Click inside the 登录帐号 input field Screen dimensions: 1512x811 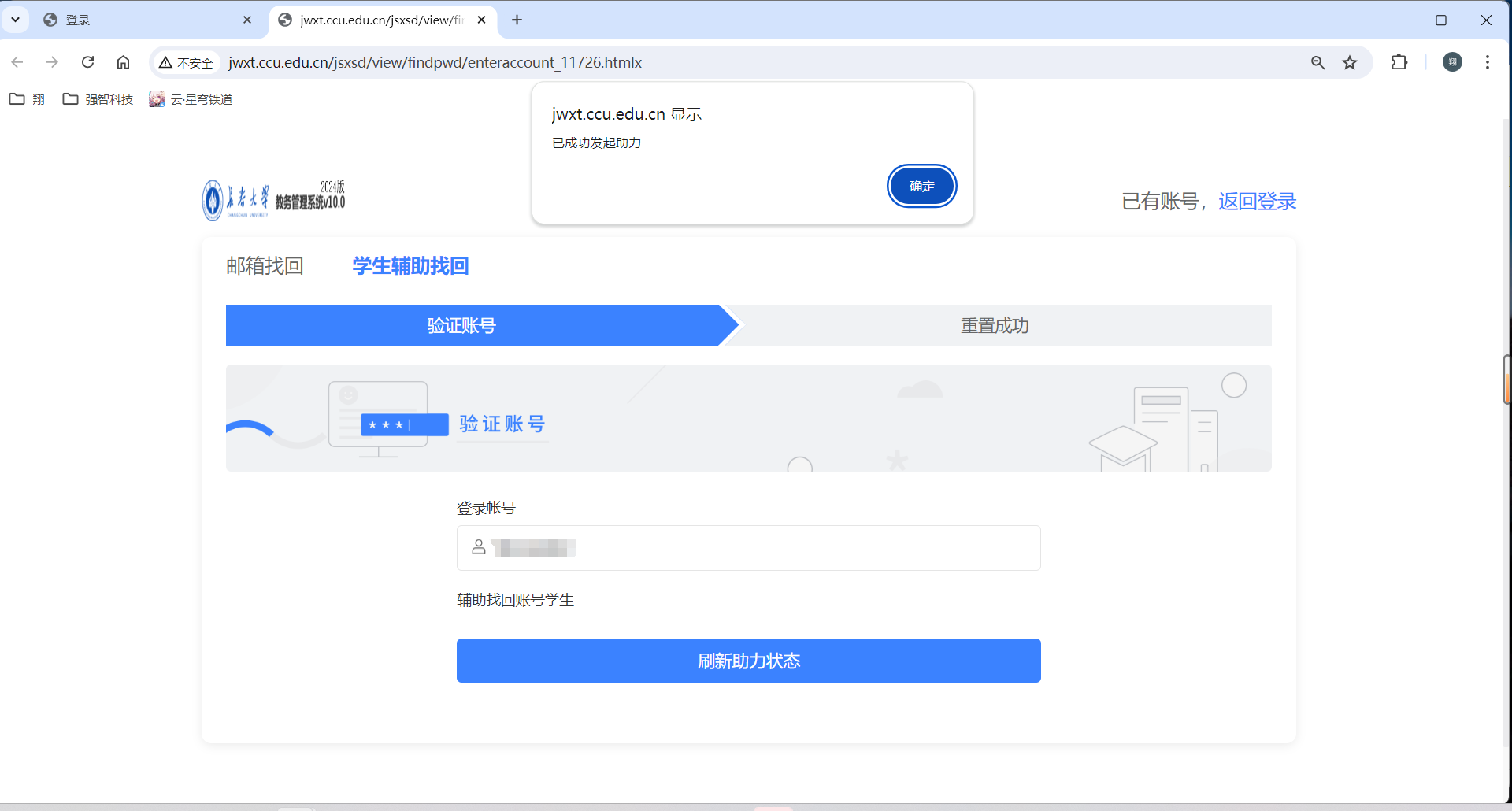(748, 547)
